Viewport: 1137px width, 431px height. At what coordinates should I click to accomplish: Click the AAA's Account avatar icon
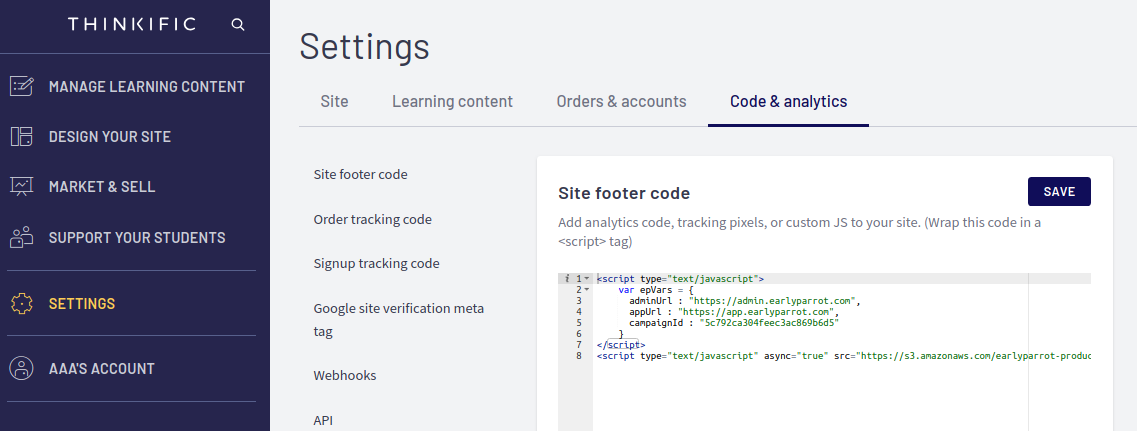[22, 369]
